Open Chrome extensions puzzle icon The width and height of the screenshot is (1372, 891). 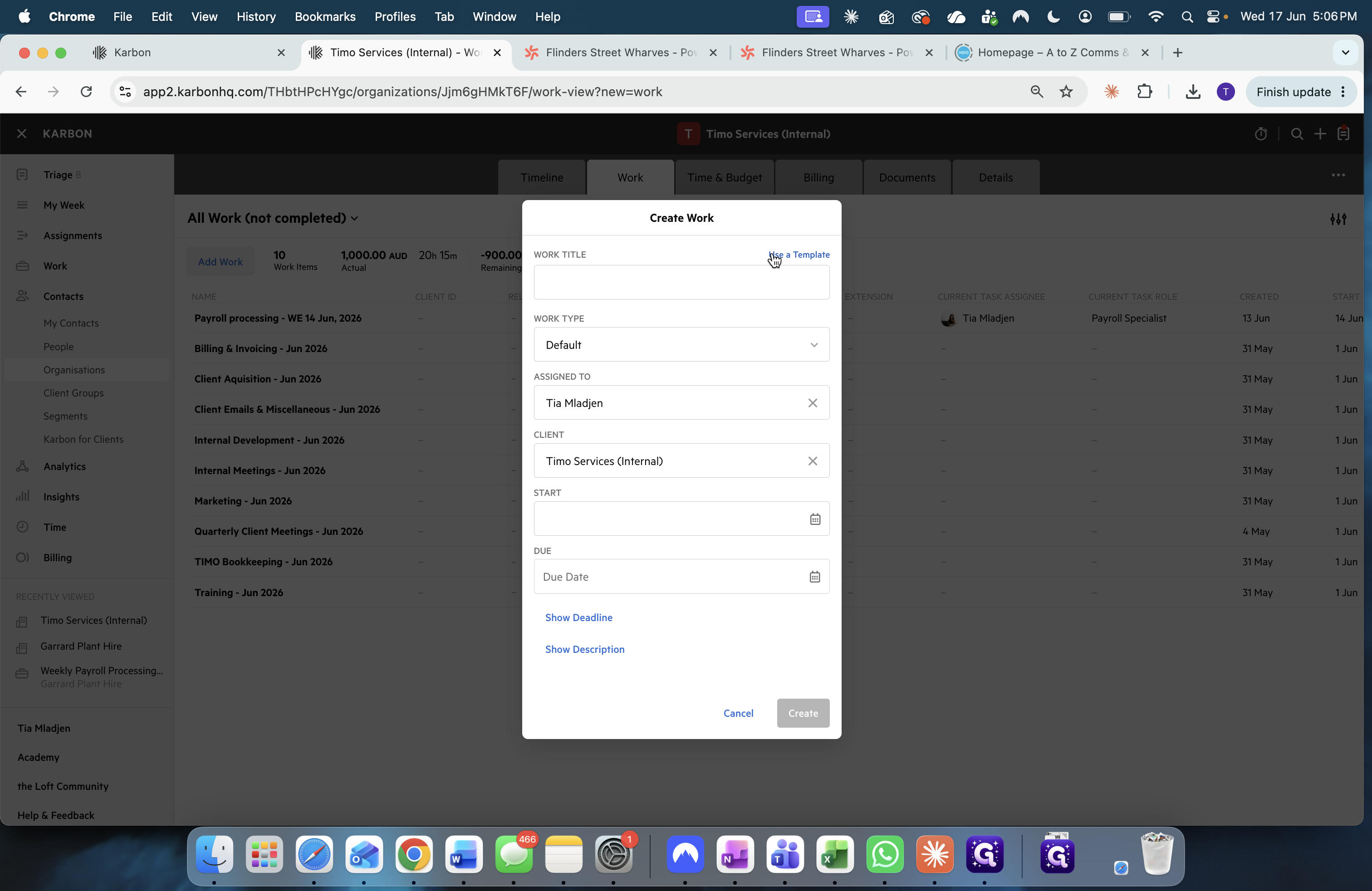point(1145,92)
